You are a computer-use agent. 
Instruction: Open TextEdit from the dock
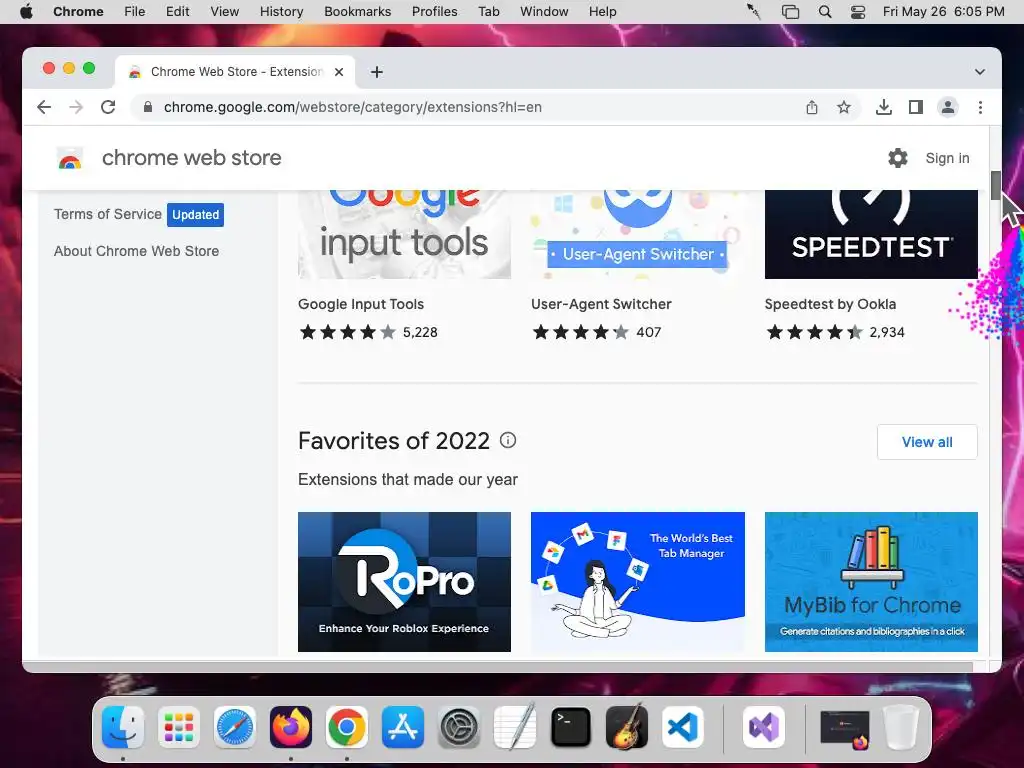tap(515, 727)
